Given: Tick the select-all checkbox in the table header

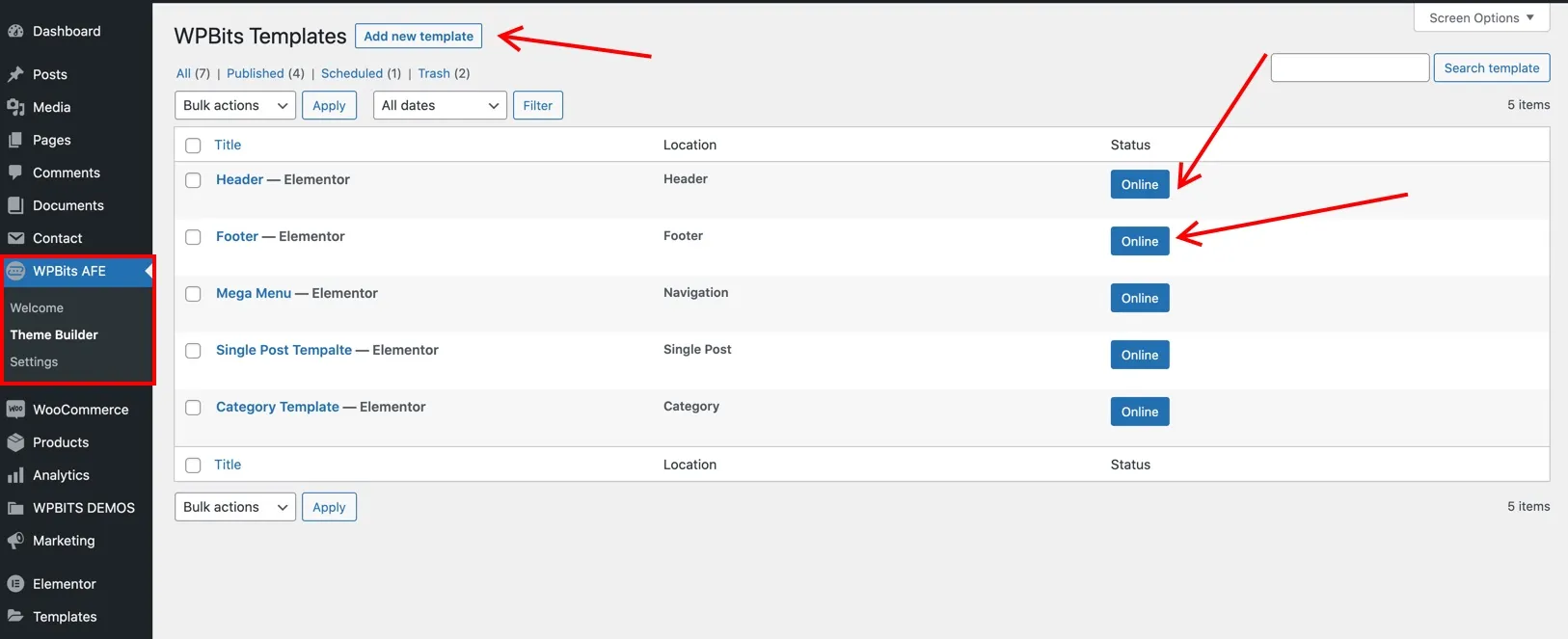Looking at the screenshot, I should click(193, 146).
